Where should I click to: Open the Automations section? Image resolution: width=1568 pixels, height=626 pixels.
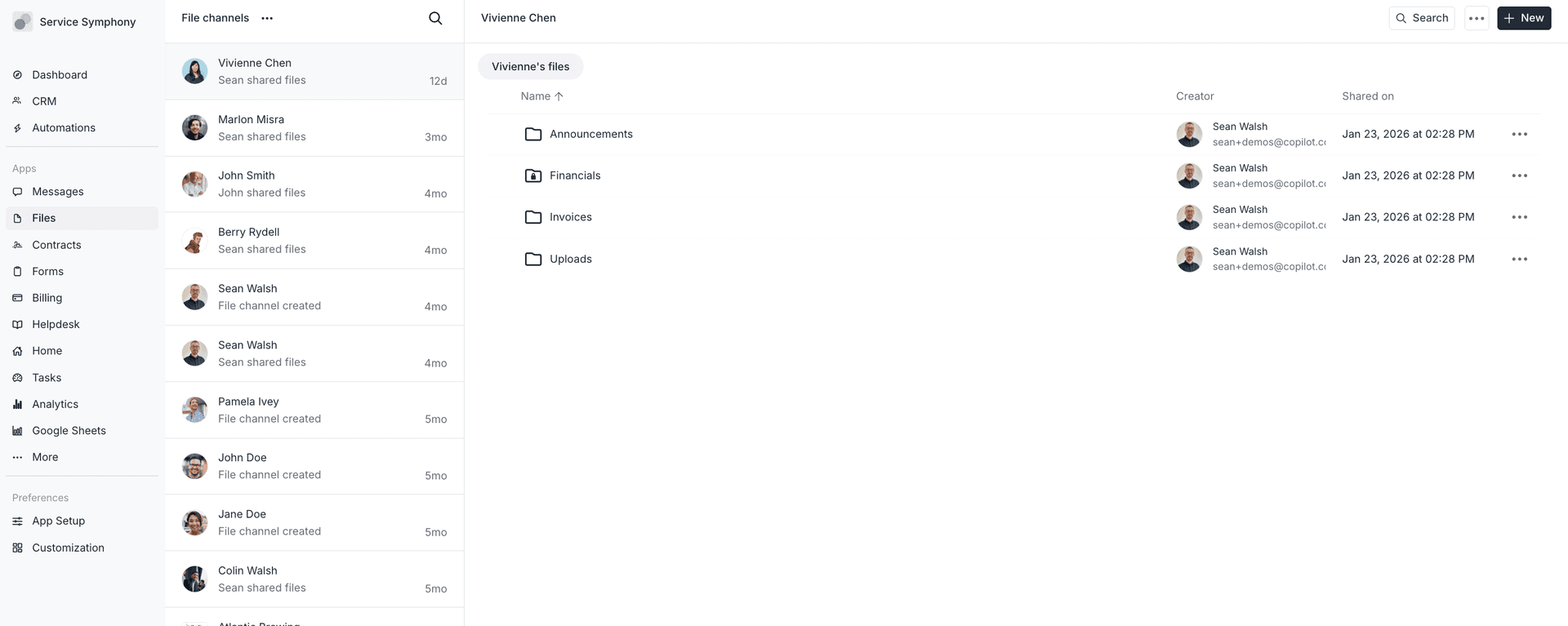click(63, 127)
